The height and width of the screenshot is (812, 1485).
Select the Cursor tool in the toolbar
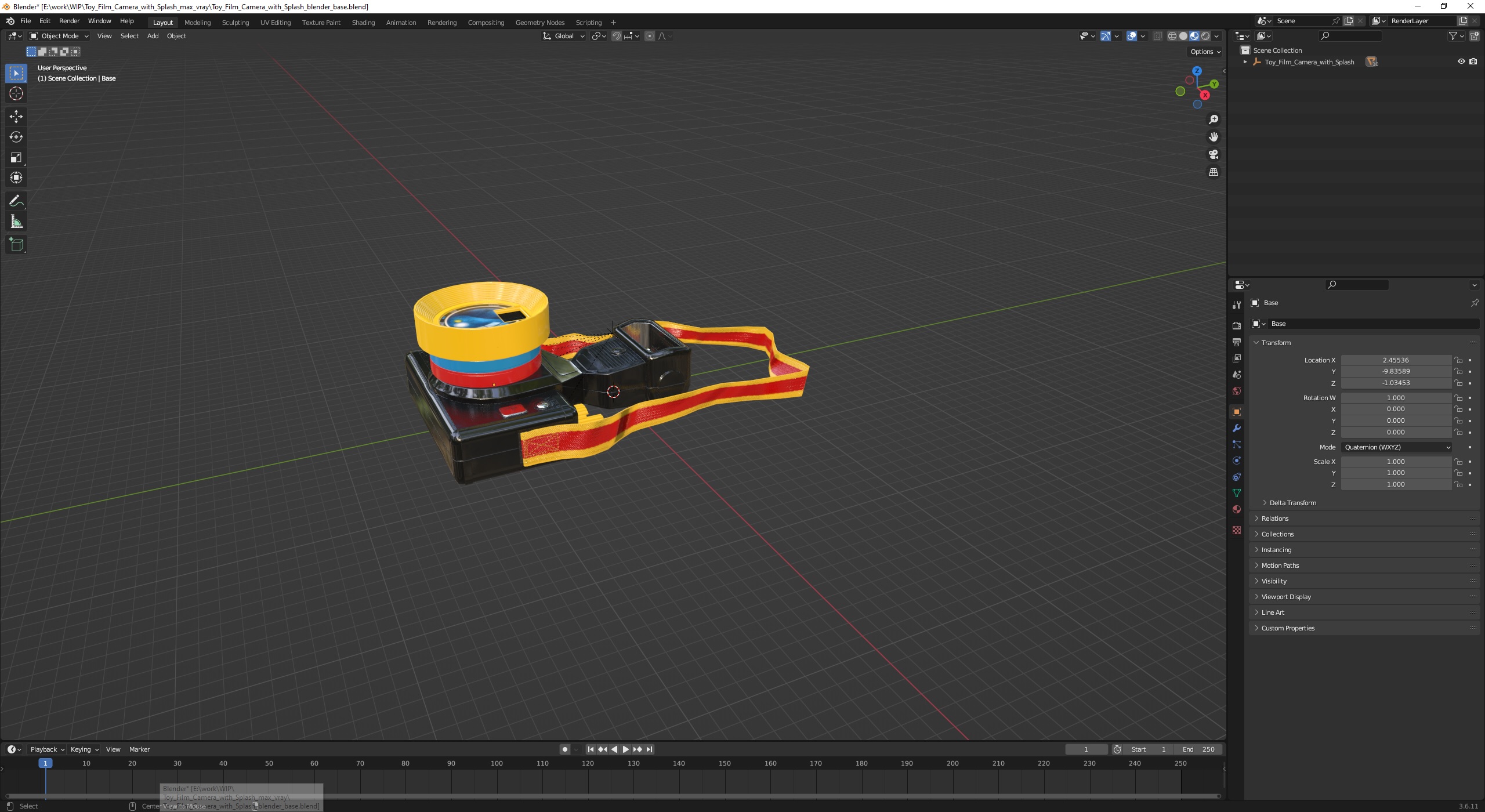pos(16,93)
